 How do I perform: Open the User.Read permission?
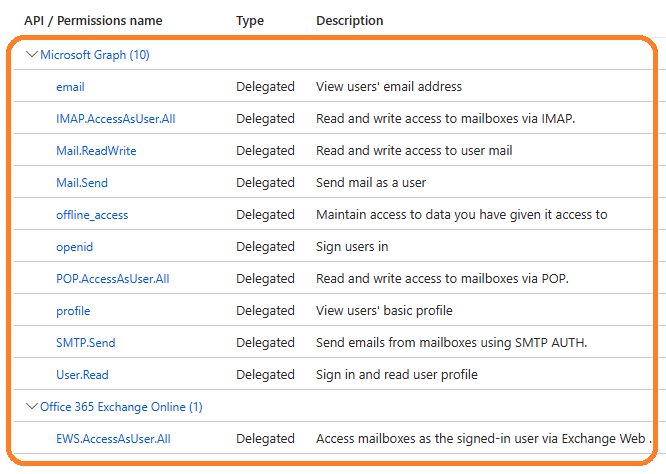82,375
